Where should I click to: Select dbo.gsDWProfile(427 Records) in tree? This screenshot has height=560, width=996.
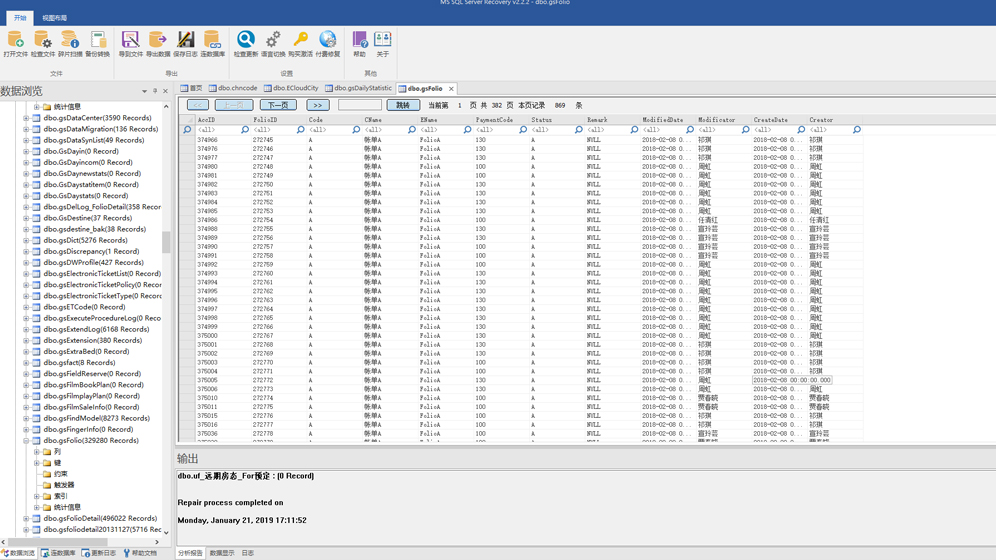pos(93,263)
